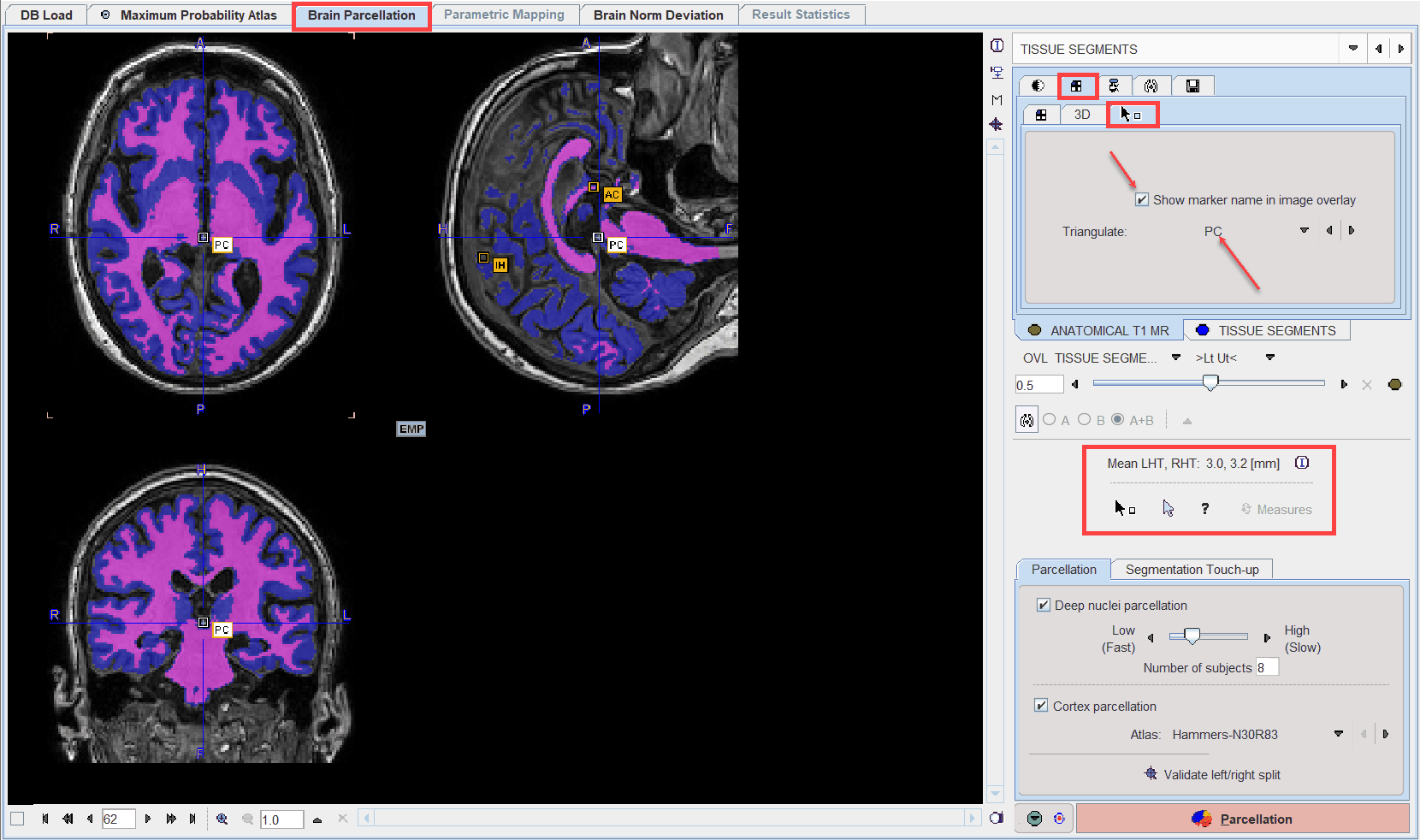Click the slice number field showing 62
This screenshot has width=1420, height=840.
[x=118, y=819]
